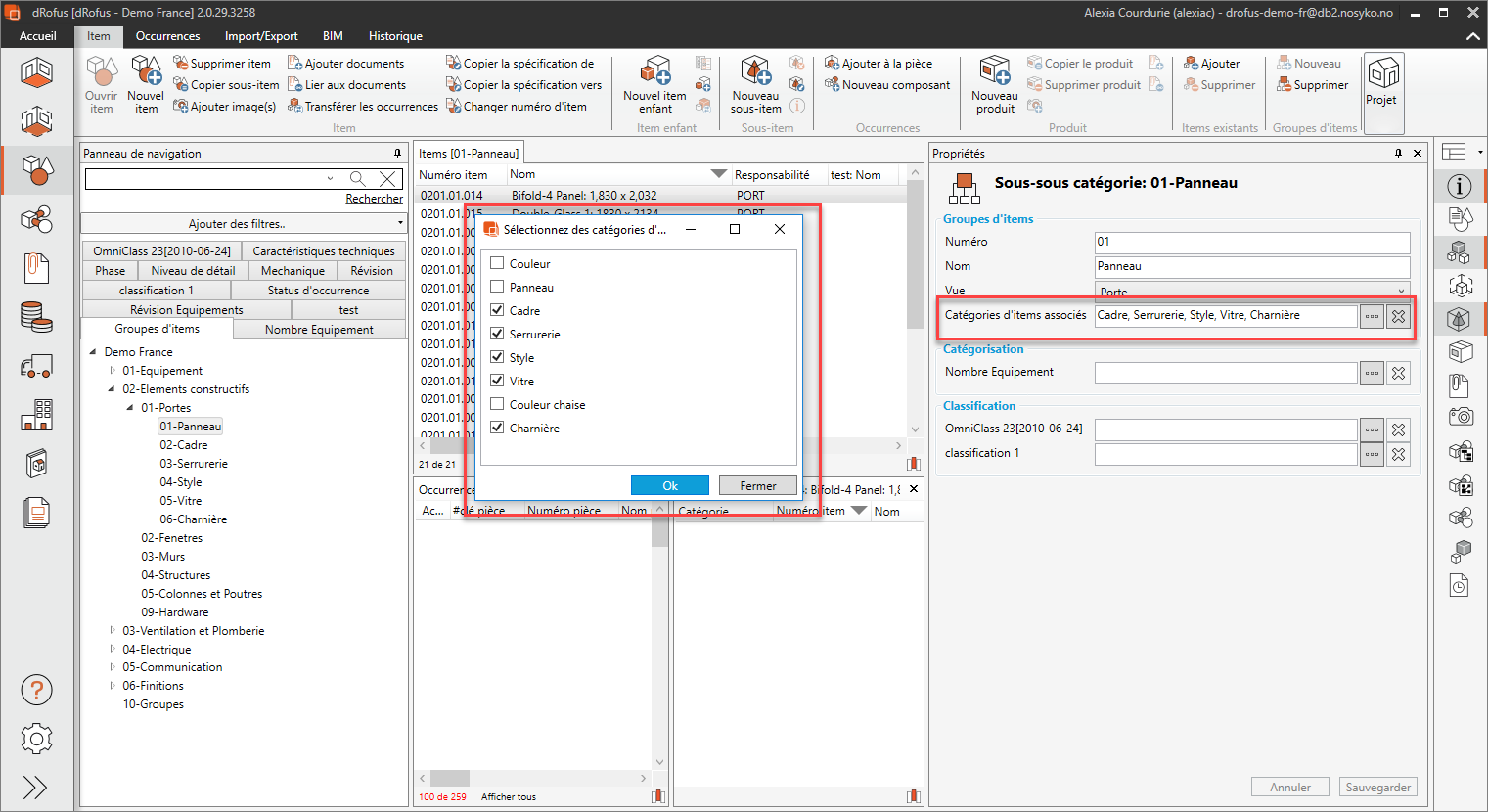
Task: Open settings gear in left sidebar
Action: click(x=36, y=739)
